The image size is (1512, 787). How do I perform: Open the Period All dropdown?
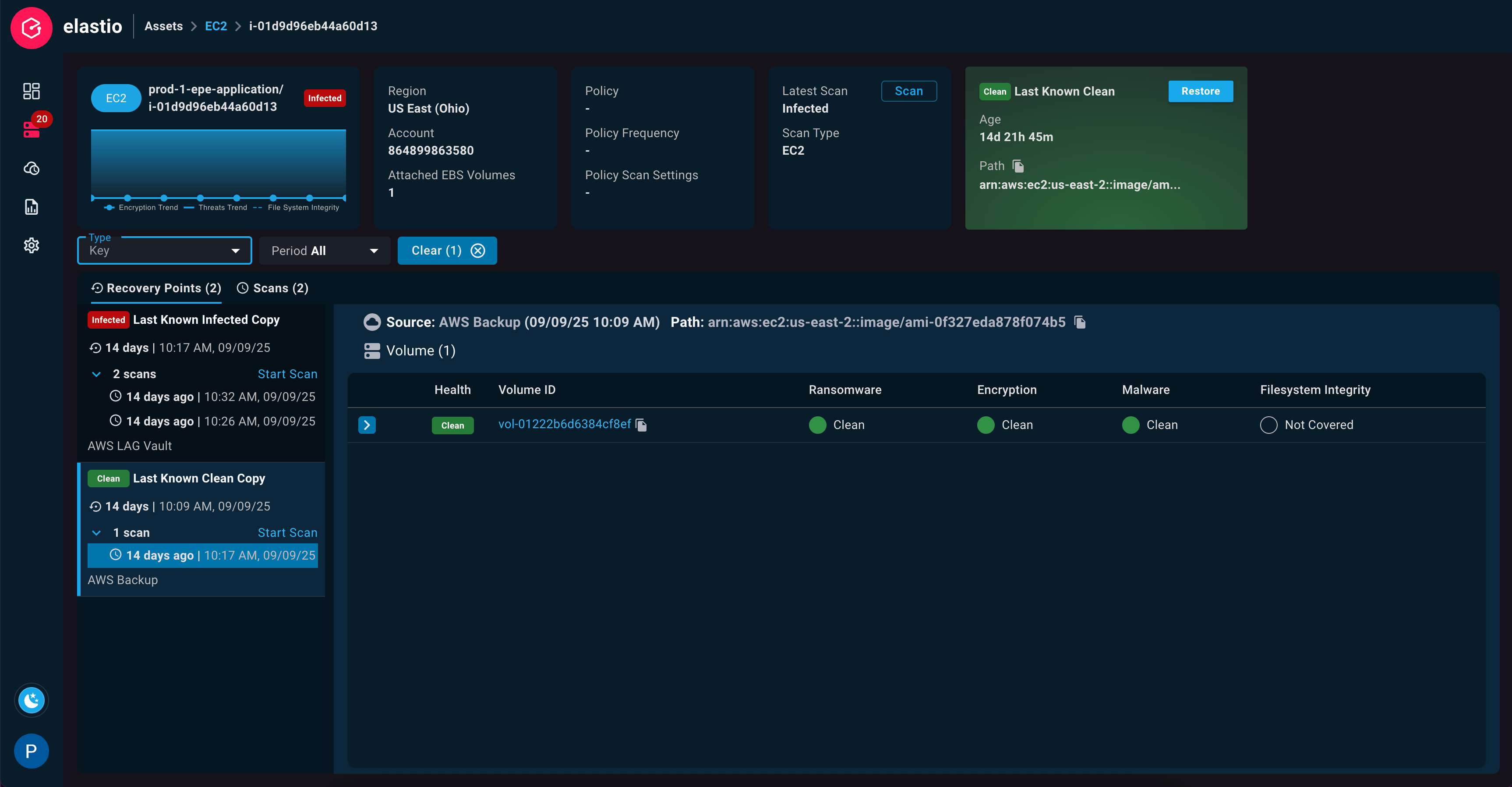[x=325, y=251]
